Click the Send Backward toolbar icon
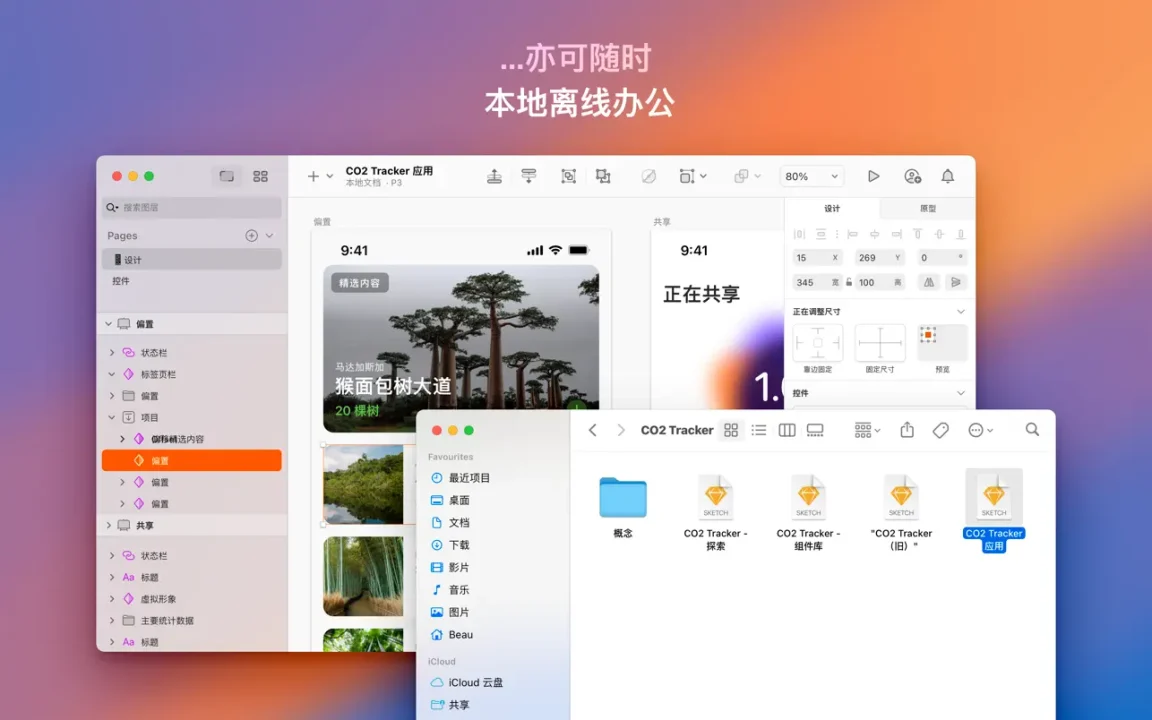The width and height of the screenshot is (1152, 720). [528, 176]
